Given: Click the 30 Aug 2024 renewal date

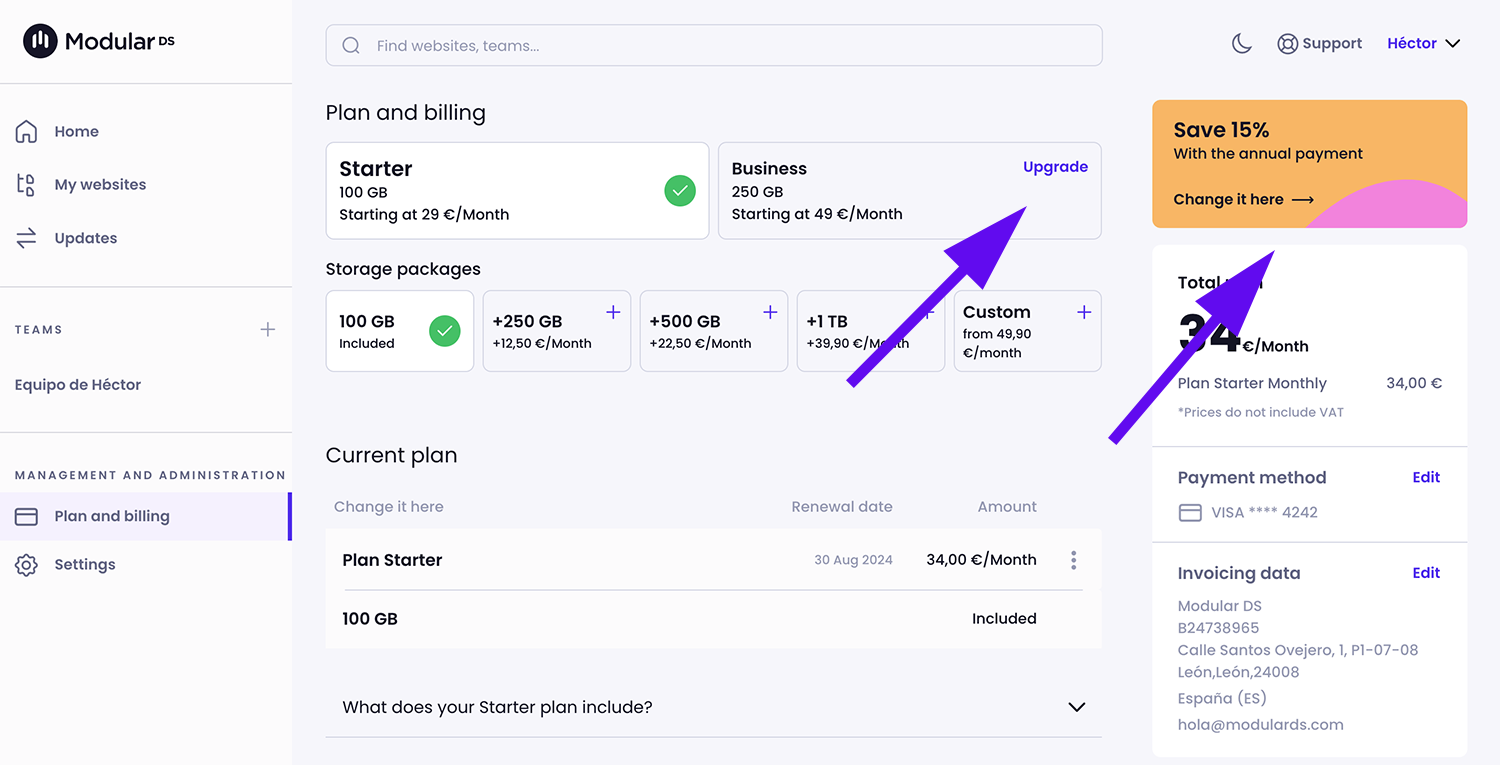Looking at the screenshot, I should (853, 560).
